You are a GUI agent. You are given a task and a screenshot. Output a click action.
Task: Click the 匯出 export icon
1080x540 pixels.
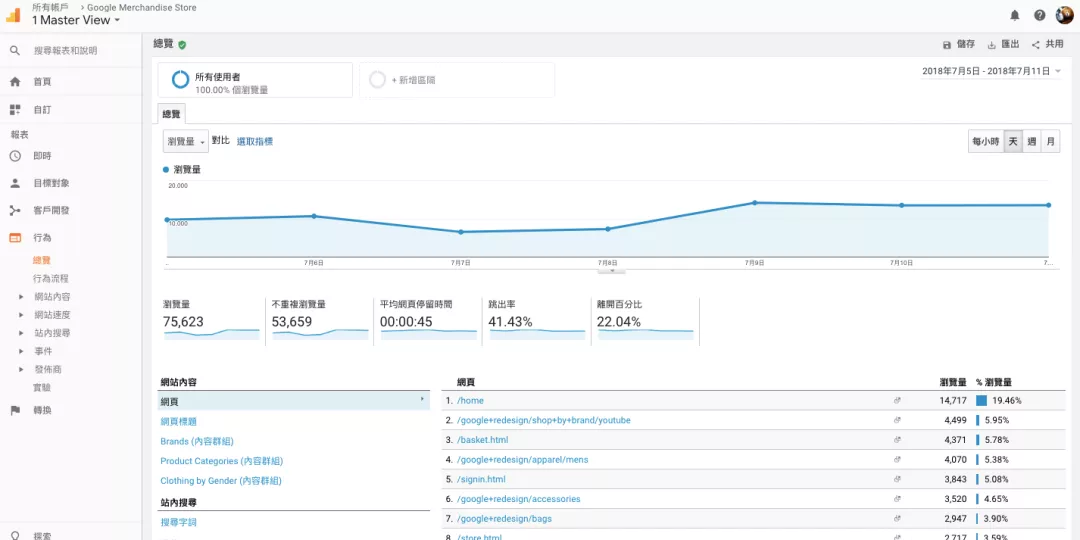point(992,45)
